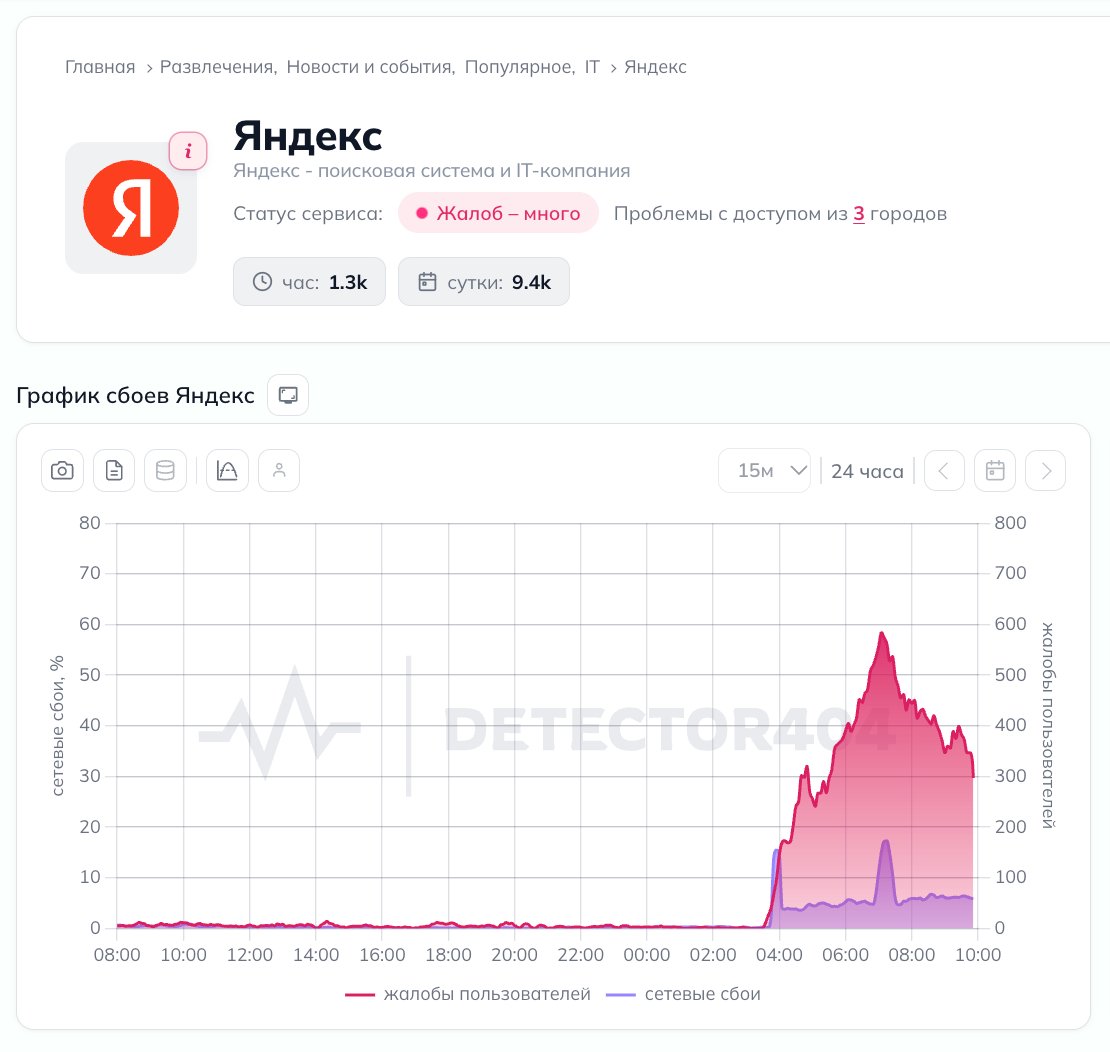
Task: Click the 'Яндекс' breadcrumb item
Action: (x=656, y=67)
